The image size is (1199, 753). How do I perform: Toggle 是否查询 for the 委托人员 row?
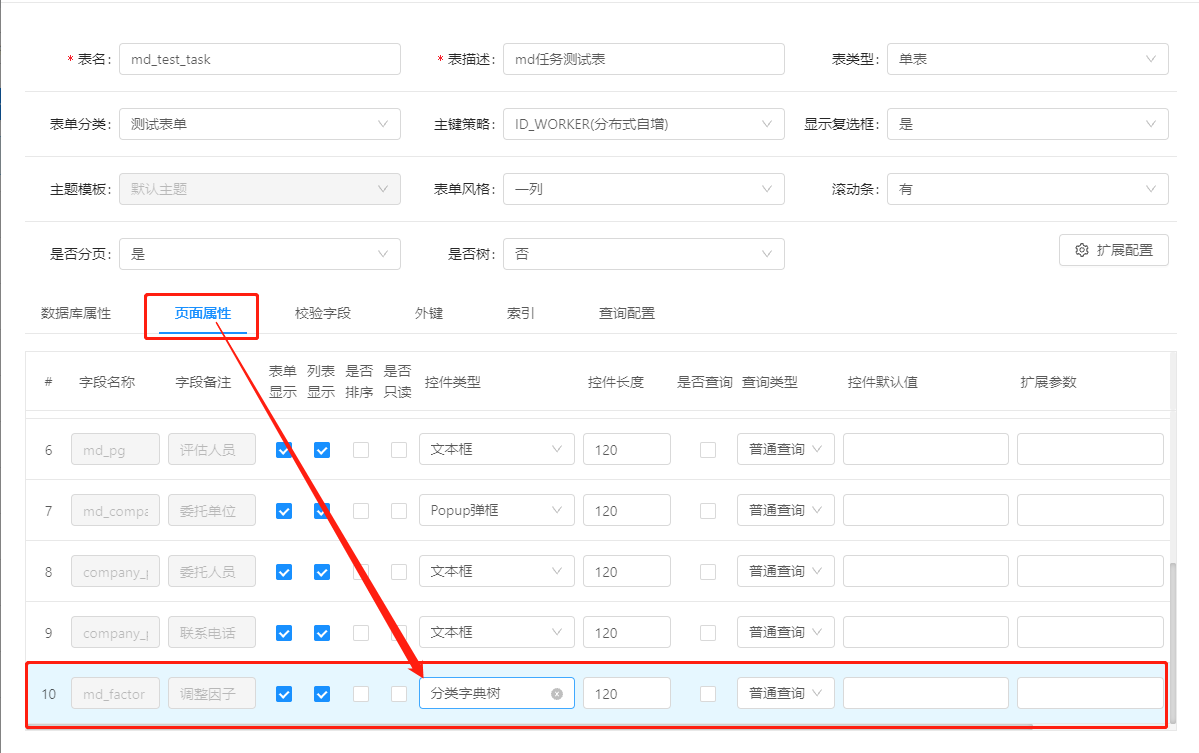point(707,571)
